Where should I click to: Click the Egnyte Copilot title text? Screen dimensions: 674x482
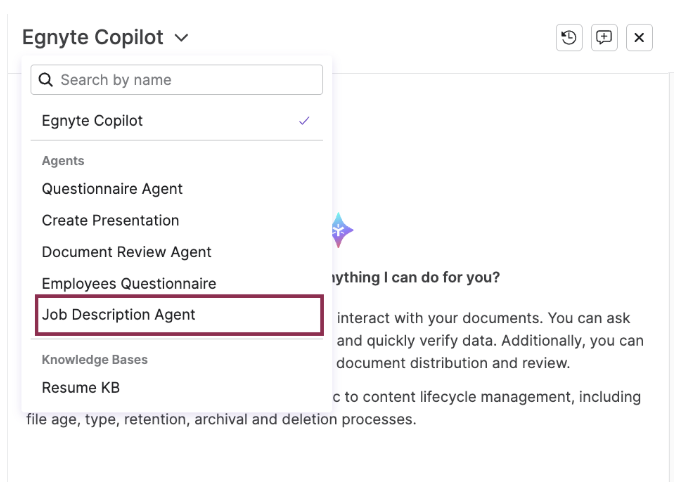tap(93, 37)
